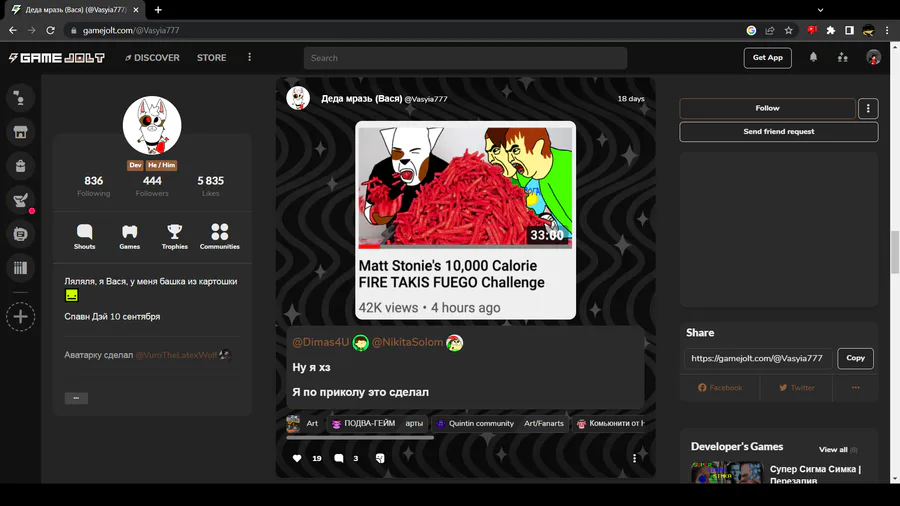Screen dimensions: 900x506
Task: Share profile on Twitter
Action: [x=797, y=388]
